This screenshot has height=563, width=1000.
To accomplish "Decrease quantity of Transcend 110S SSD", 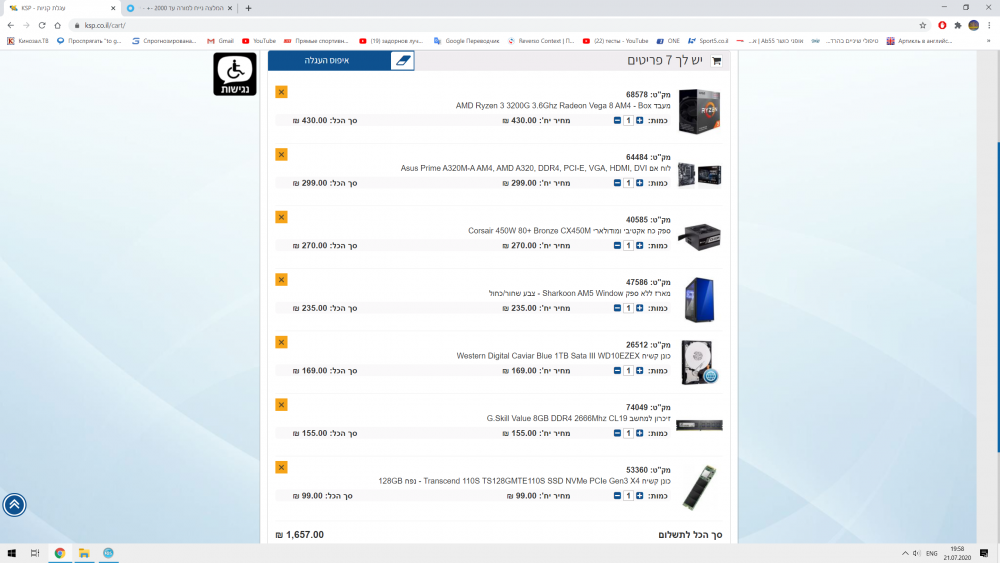I will click(x=617, y=495).
